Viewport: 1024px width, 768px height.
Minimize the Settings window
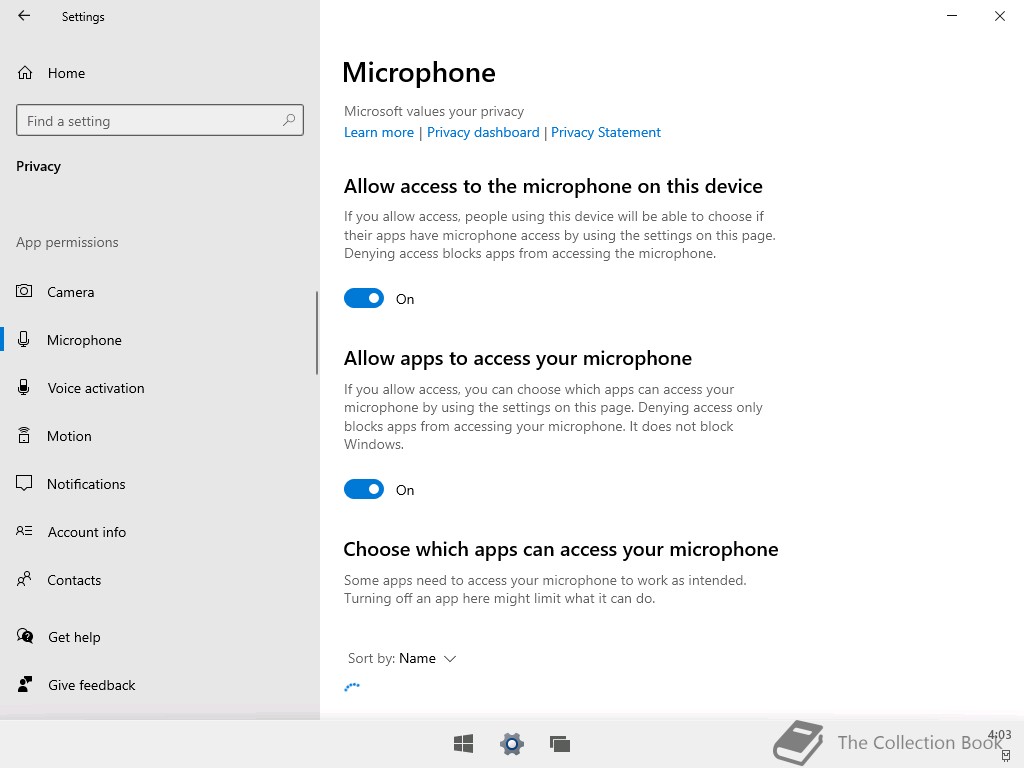coord(952,16)
